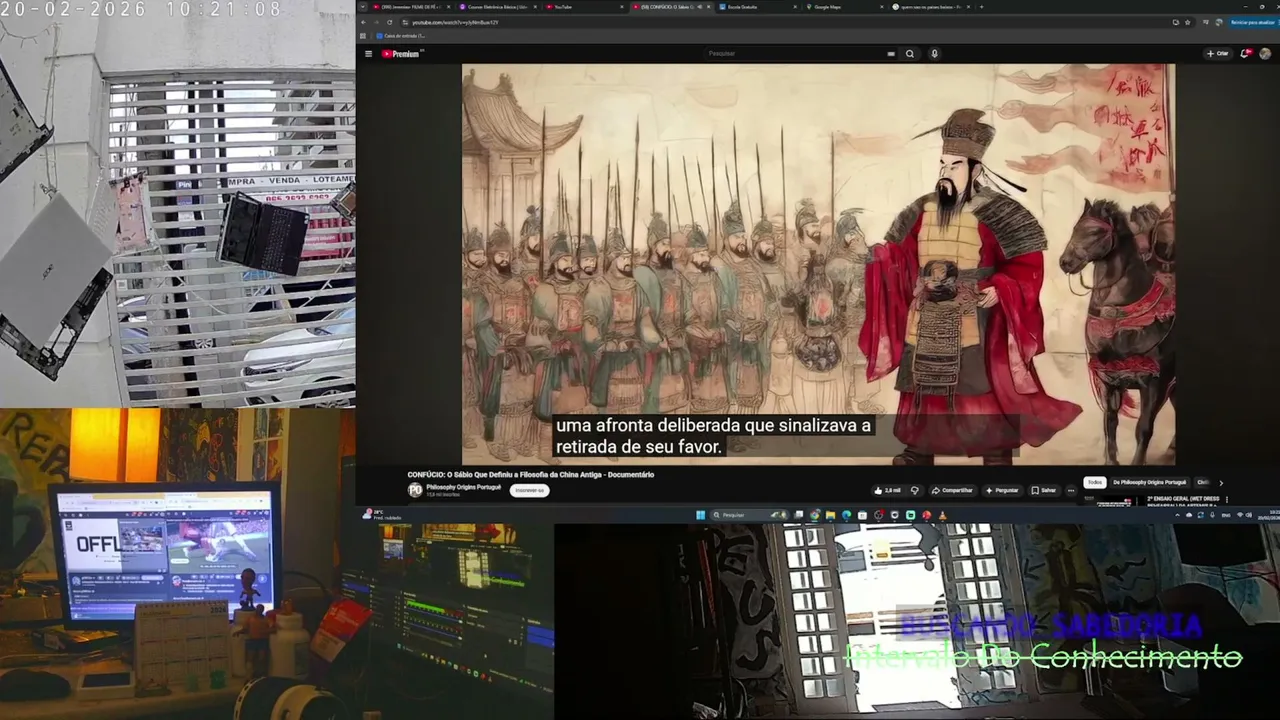Screen dimensions: 1280x720
Task: Open the Windows Start menu
Action: tap(700, 515)
